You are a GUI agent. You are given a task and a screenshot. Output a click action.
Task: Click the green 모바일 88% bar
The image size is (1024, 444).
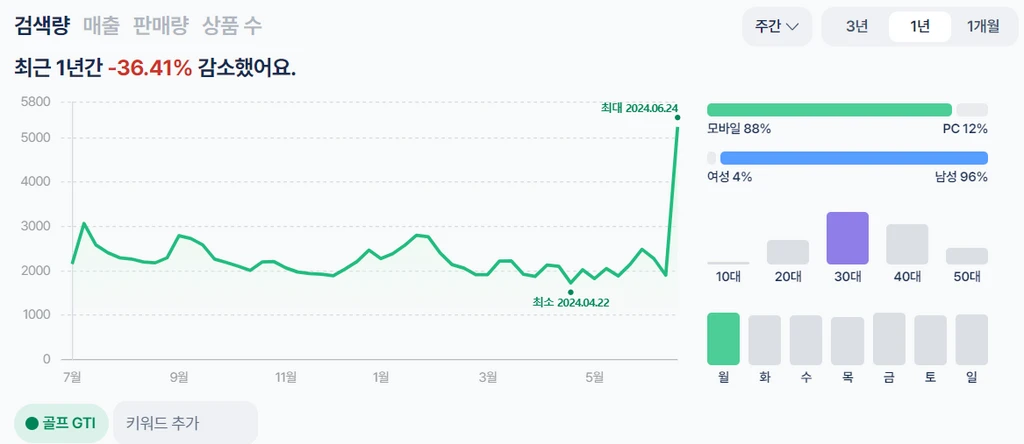(x=829, y=109)
